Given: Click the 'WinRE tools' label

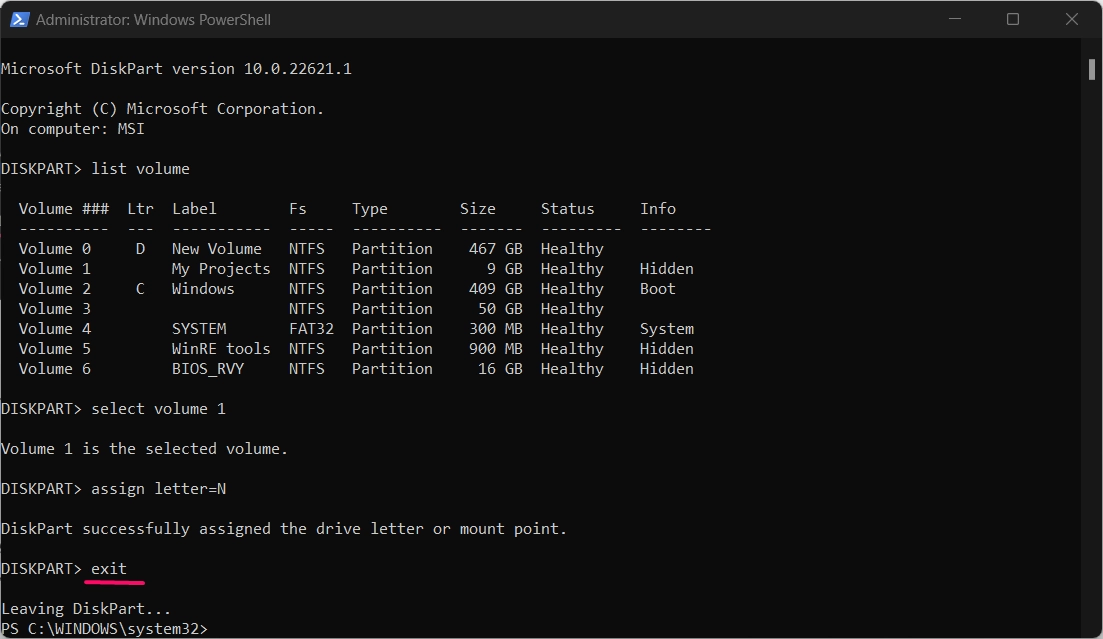Looking at the screenshot, I should tap(222, 349).
